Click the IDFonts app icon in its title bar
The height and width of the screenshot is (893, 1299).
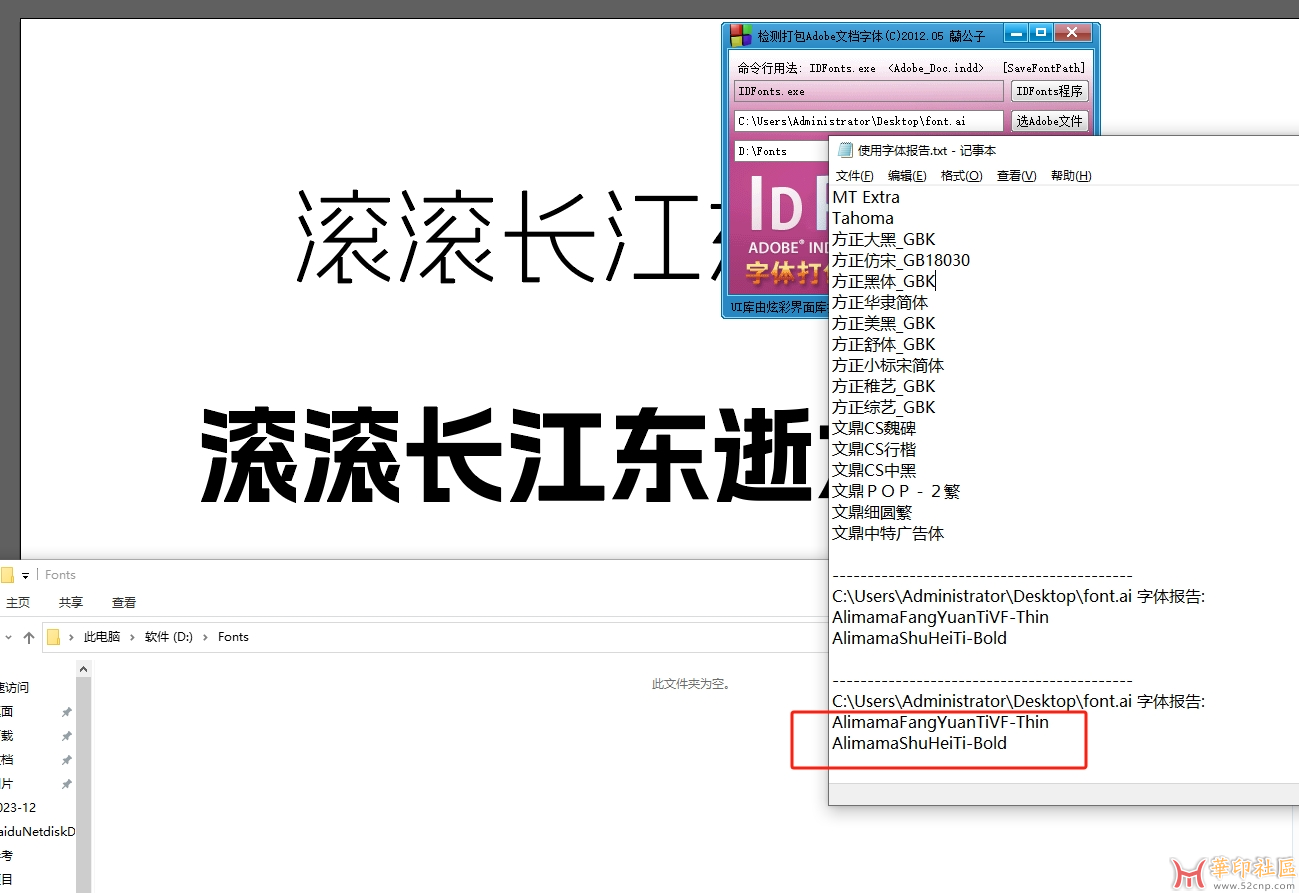pyautogui.click(x=740, y=35)
